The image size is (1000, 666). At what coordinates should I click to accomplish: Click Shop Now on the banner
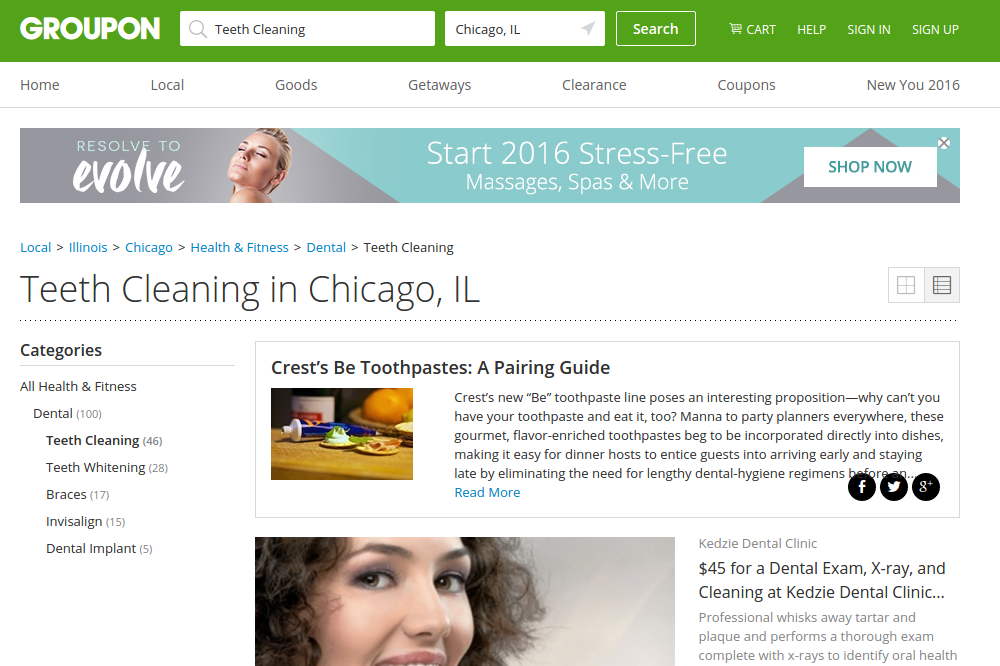click(x=870, y=167)
